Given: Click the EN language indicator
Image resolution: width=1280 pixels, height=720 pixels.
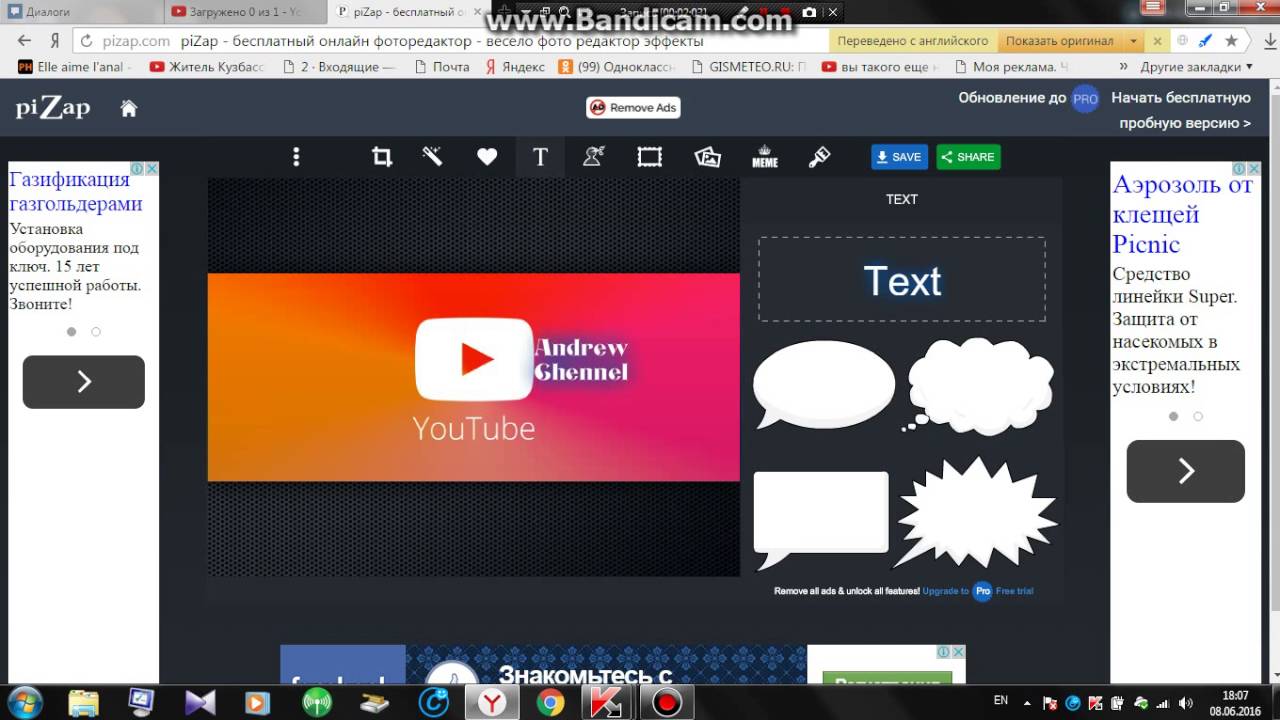Looking at the screenshot, I should pyautogui.click(x=1000, y=700).
